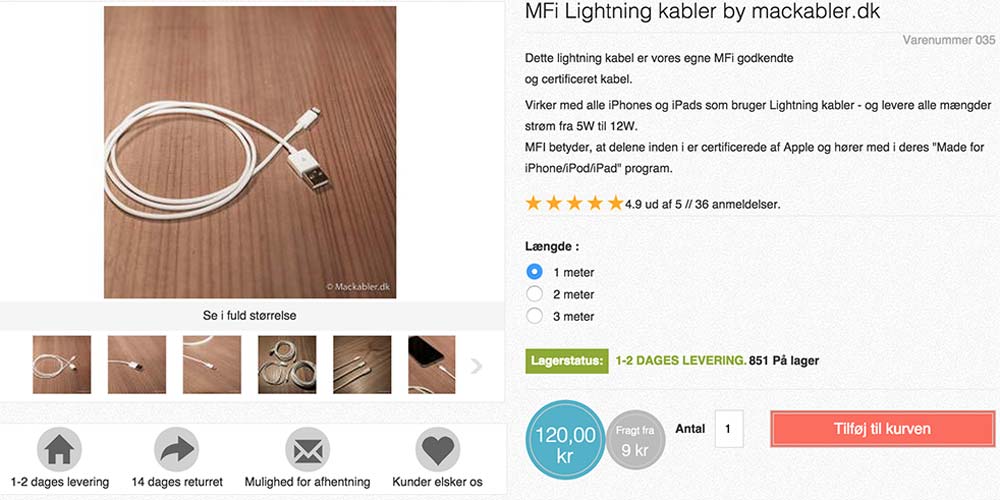The image size is (1000, 500).
Task: View the third thumbnail of the connector
Action: 212,365
